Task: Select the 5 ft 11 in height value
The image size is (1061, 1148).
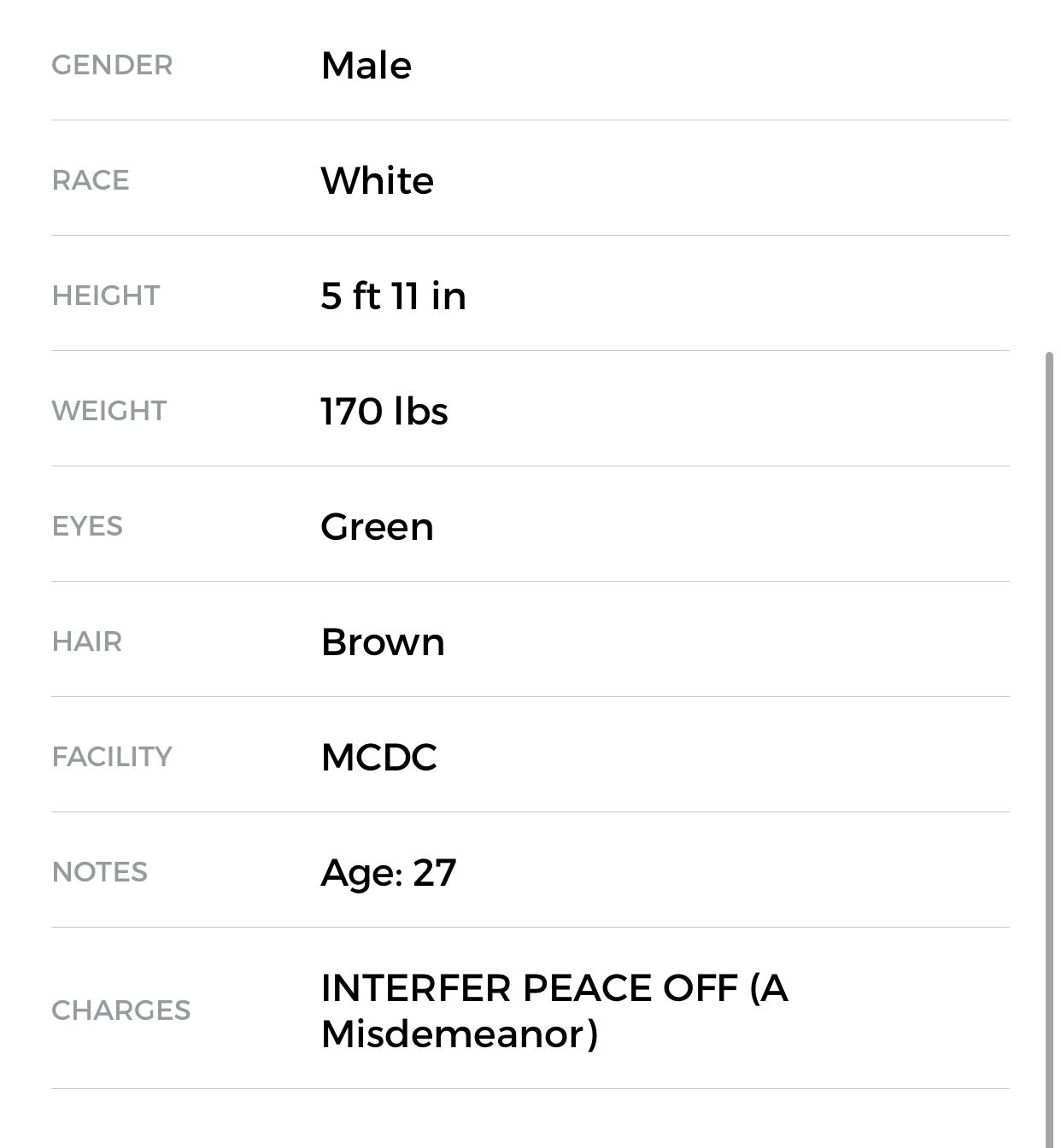Action: pyautogui.click(x=393, y=296)
